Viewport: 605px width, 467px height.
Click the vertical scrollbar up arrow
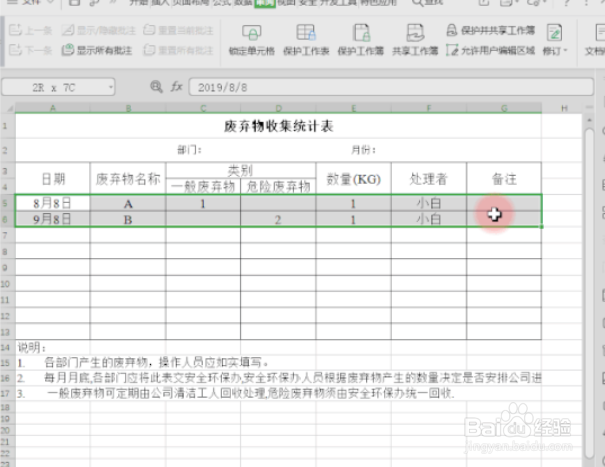click(589, 120)
